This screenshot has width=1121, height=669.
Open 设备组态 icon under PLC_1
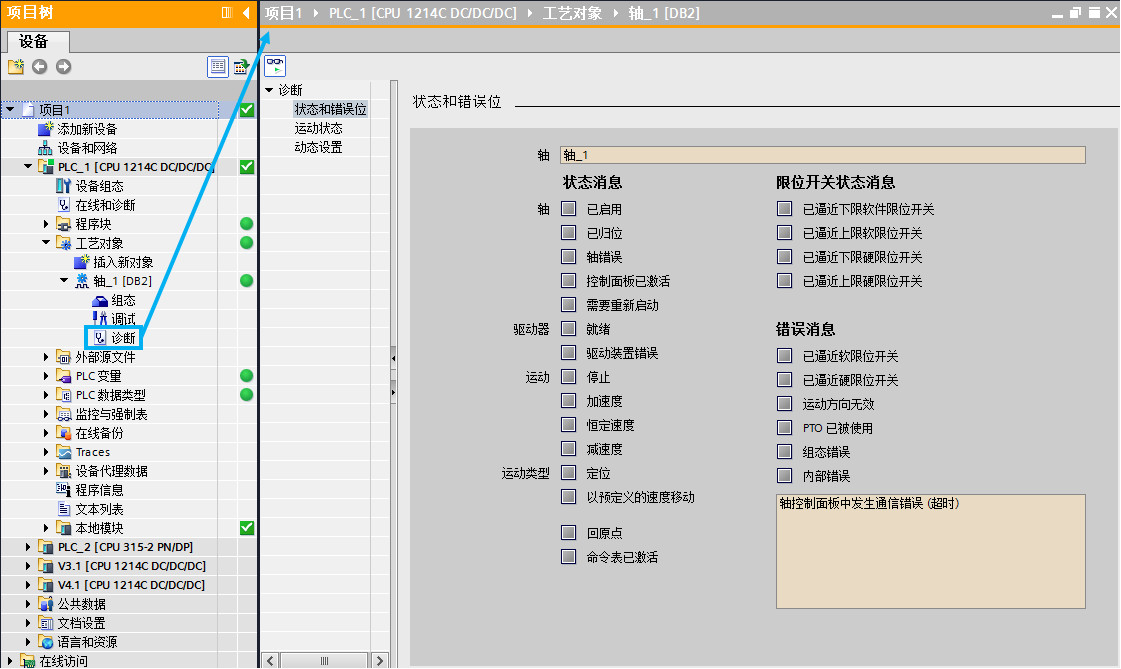click(x=63, y=186)
